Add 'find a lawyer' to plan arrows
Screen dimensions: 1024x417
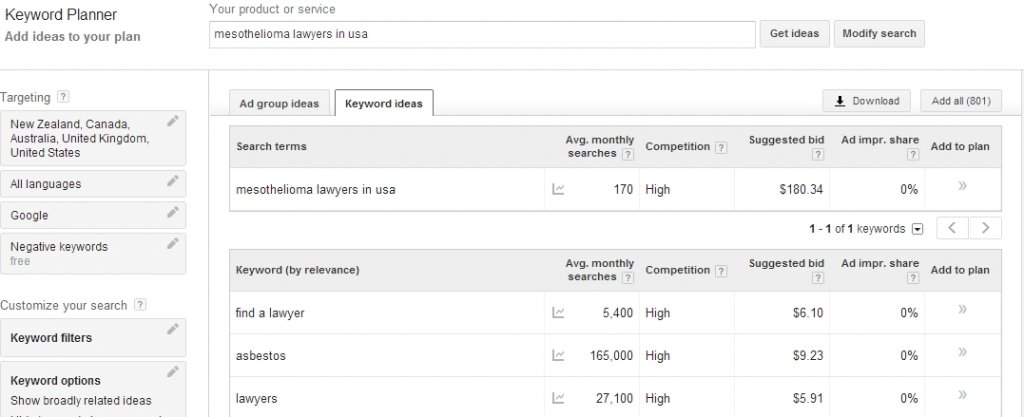pos(962,311)
